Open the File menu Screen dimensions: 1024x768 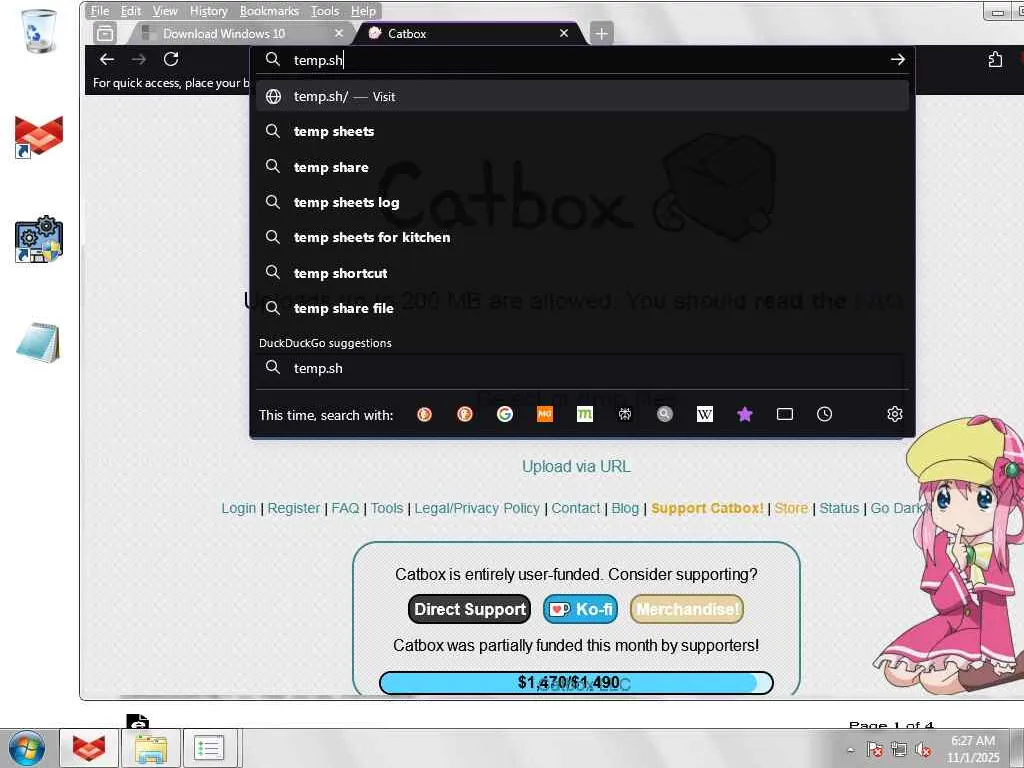coord(100,11)
